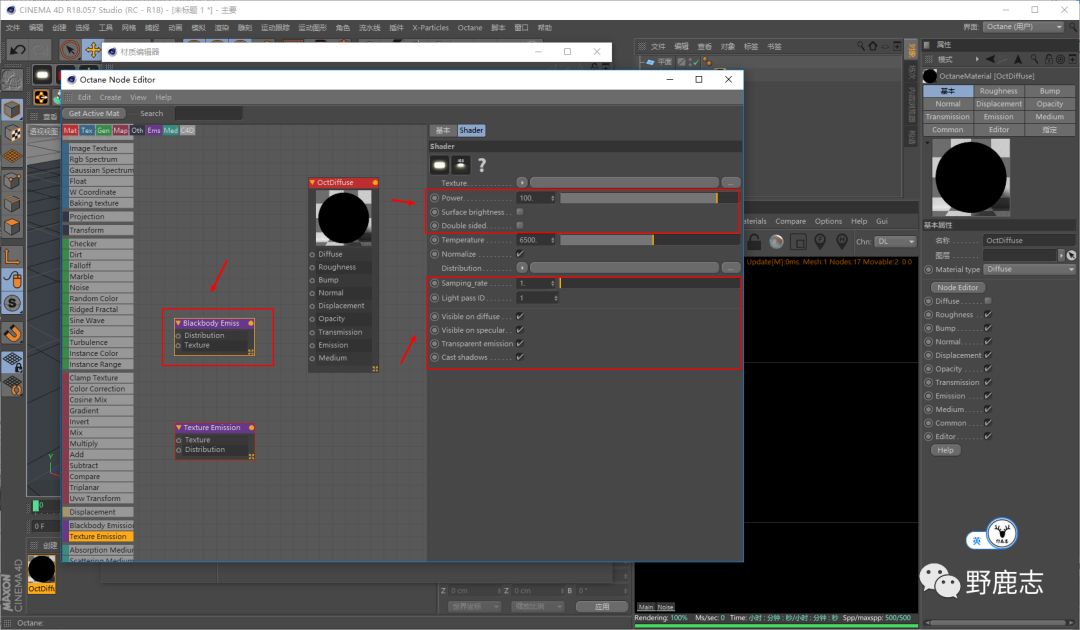Click the shader help question mark icon

tap(482, 165)
